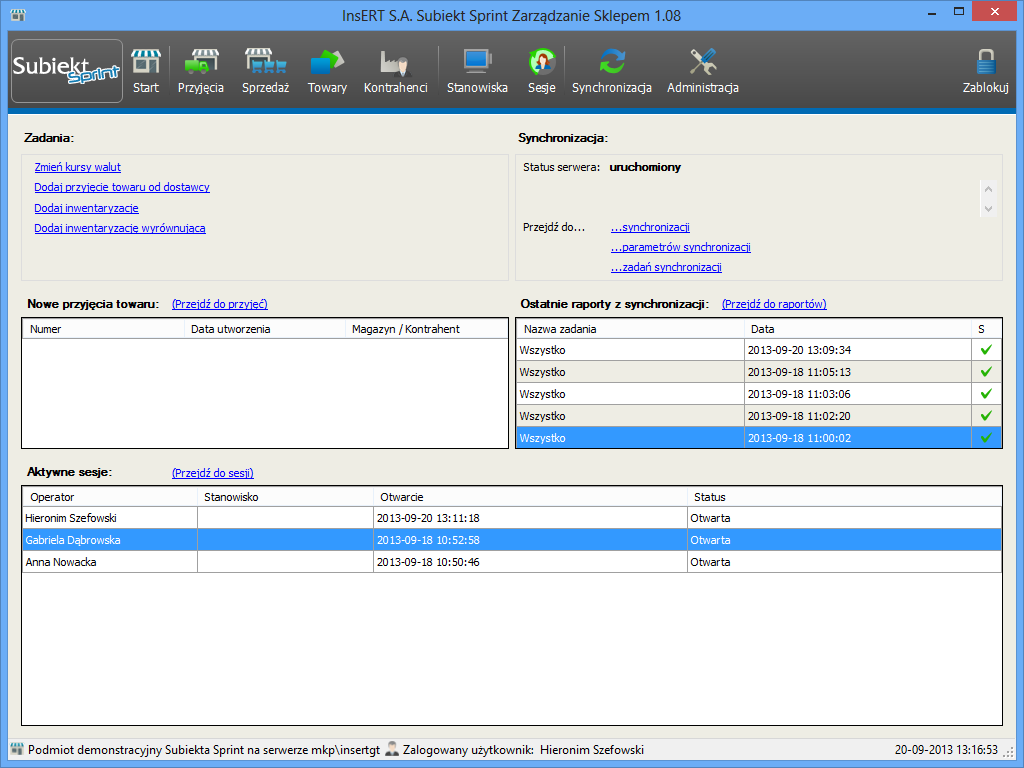The image size is (1024, 768).
Task: Minimize the Subiekt Sprint window
Action: 932,12
